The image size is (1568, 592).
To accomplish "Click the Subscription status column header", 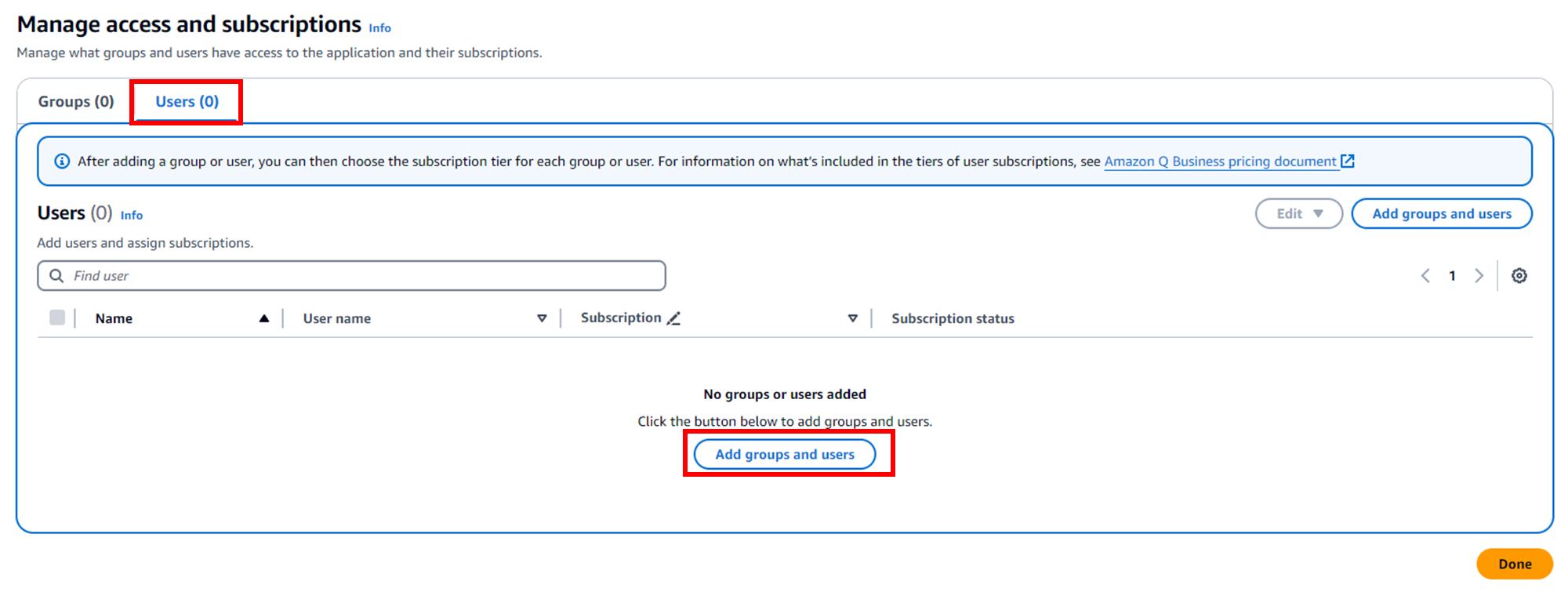I will (x=953, y=318).
